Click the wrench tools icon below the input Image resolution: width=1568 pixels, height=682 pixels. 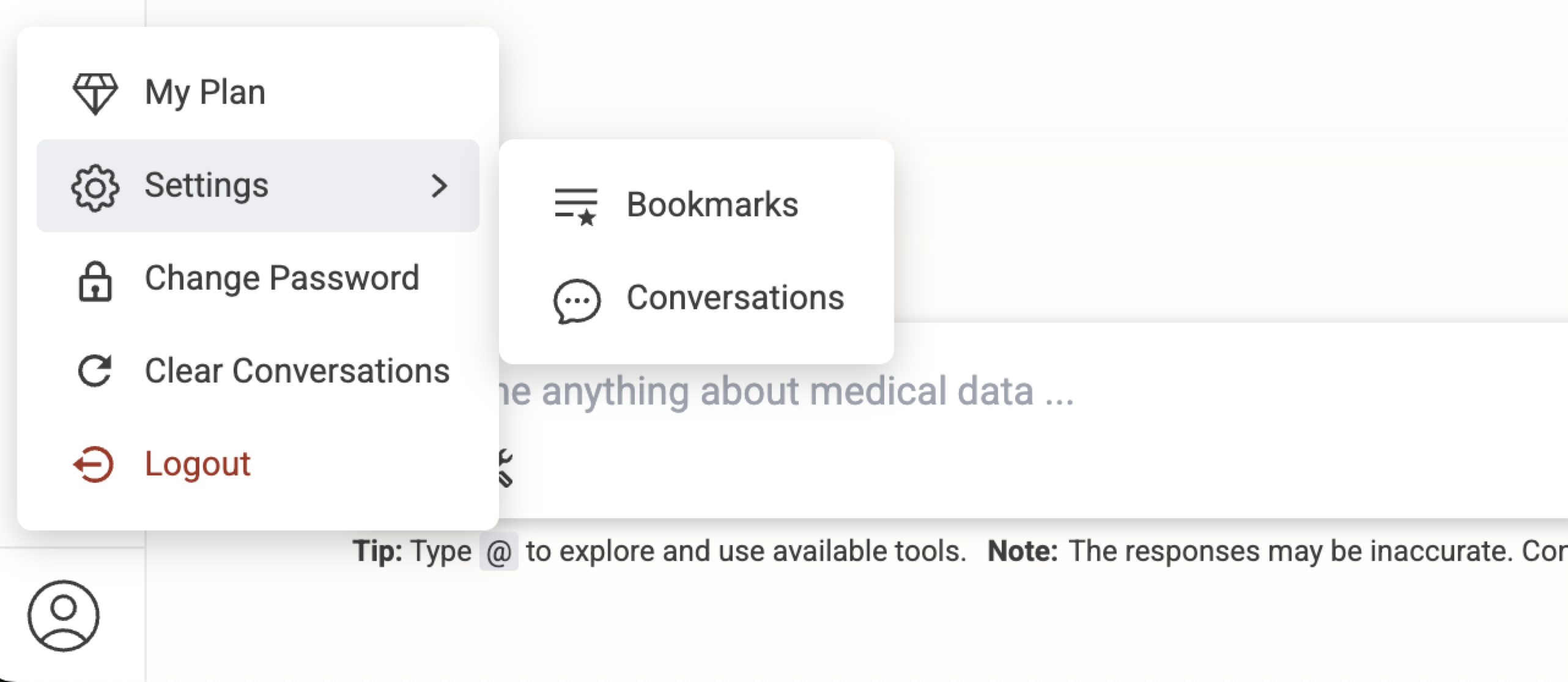505,468
